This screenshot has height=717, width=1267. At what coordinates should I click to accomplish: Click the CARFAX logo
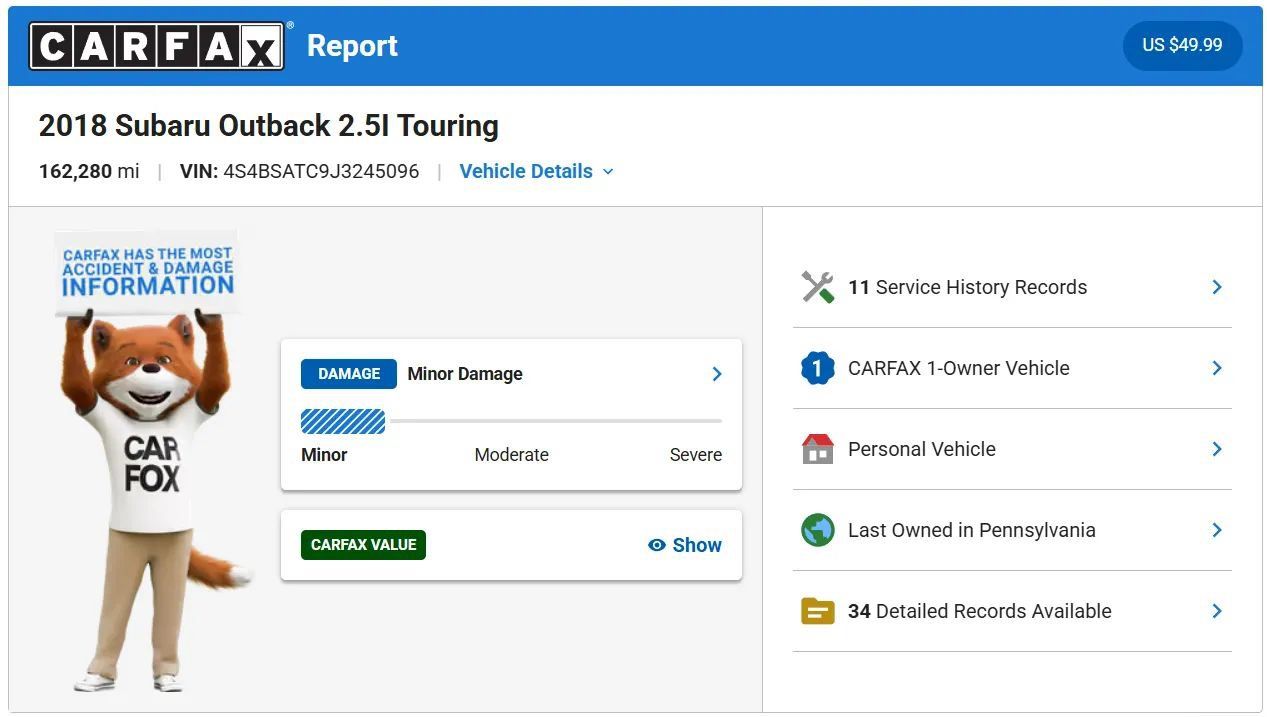tap(157, 46)
